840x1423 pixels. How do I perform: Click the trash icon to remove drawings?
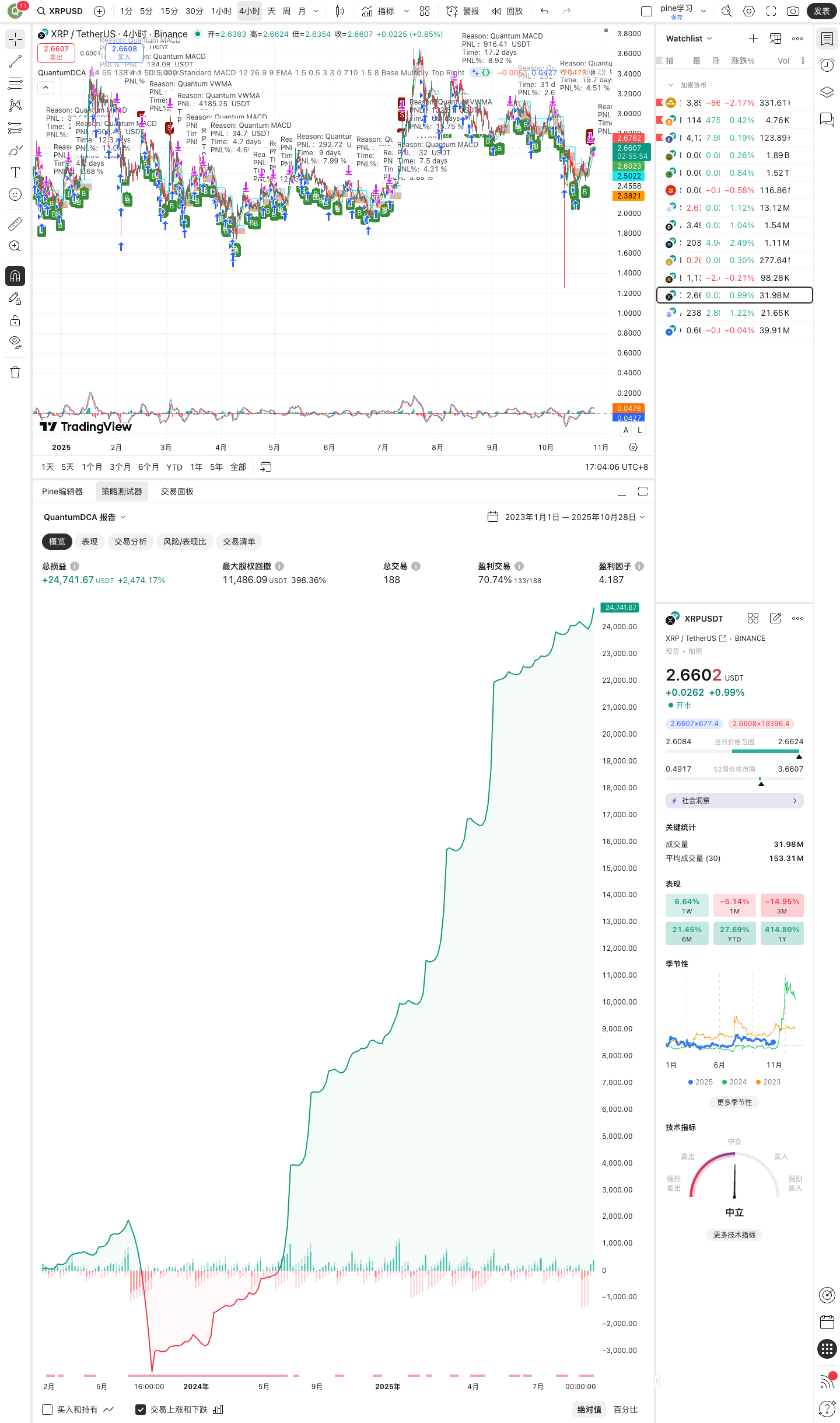click(x=15, y=372)
